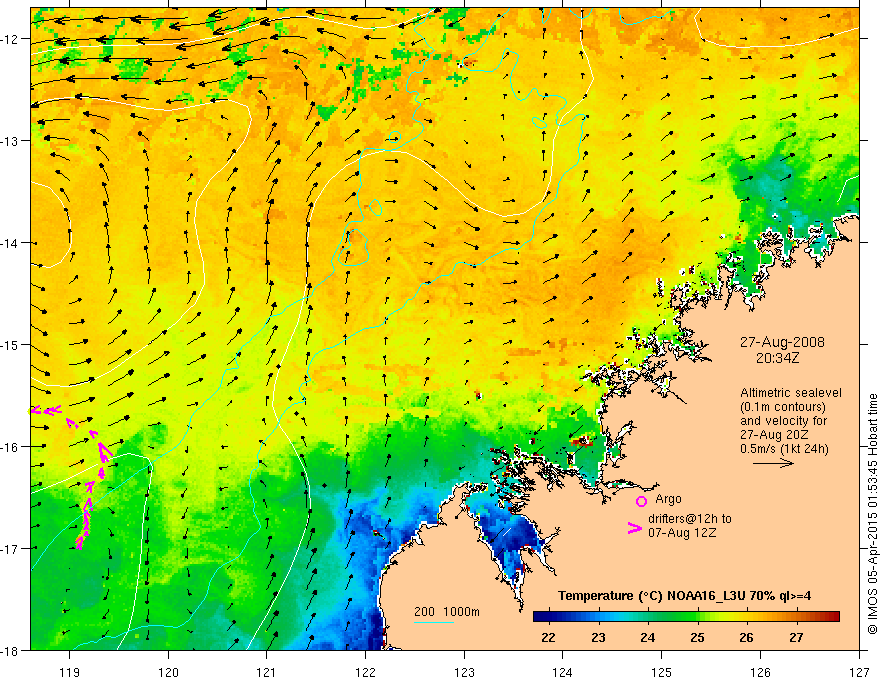Click the 'Temperature (°C) NOAA16_L3U 70% ql>=4' title

click(684, 596)
